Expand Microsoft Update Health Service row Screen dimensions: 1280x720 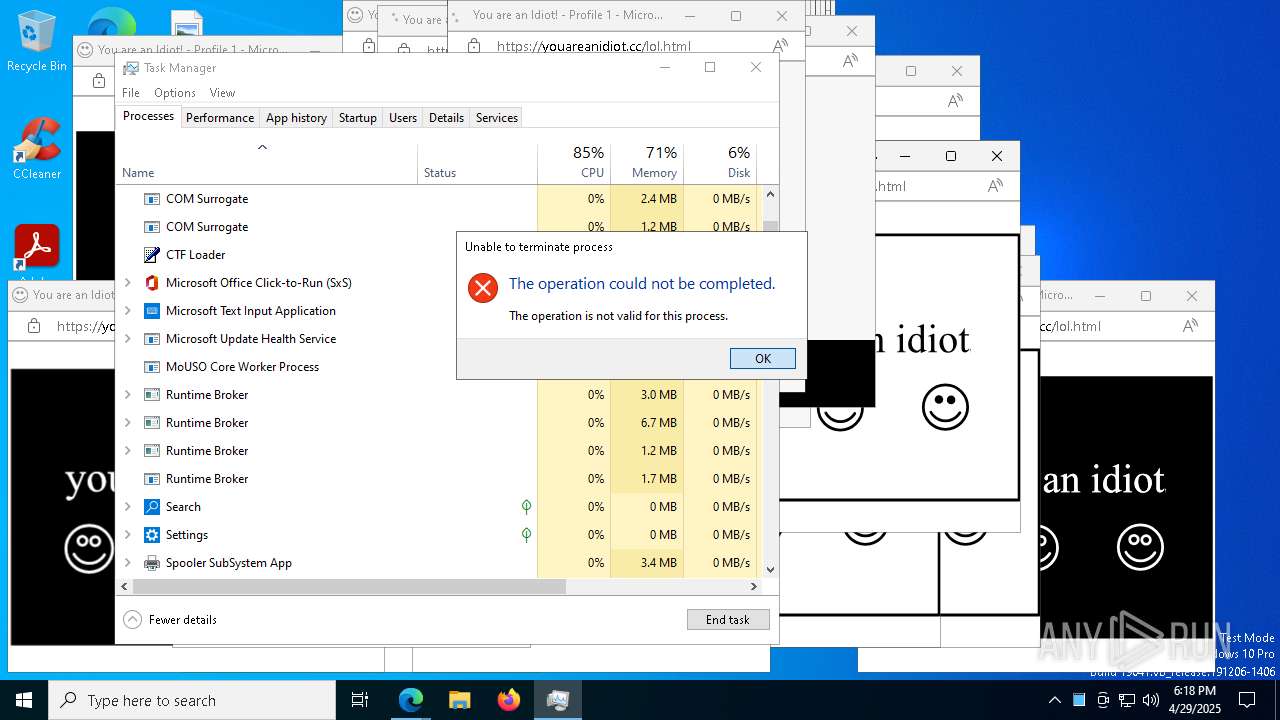128,339
